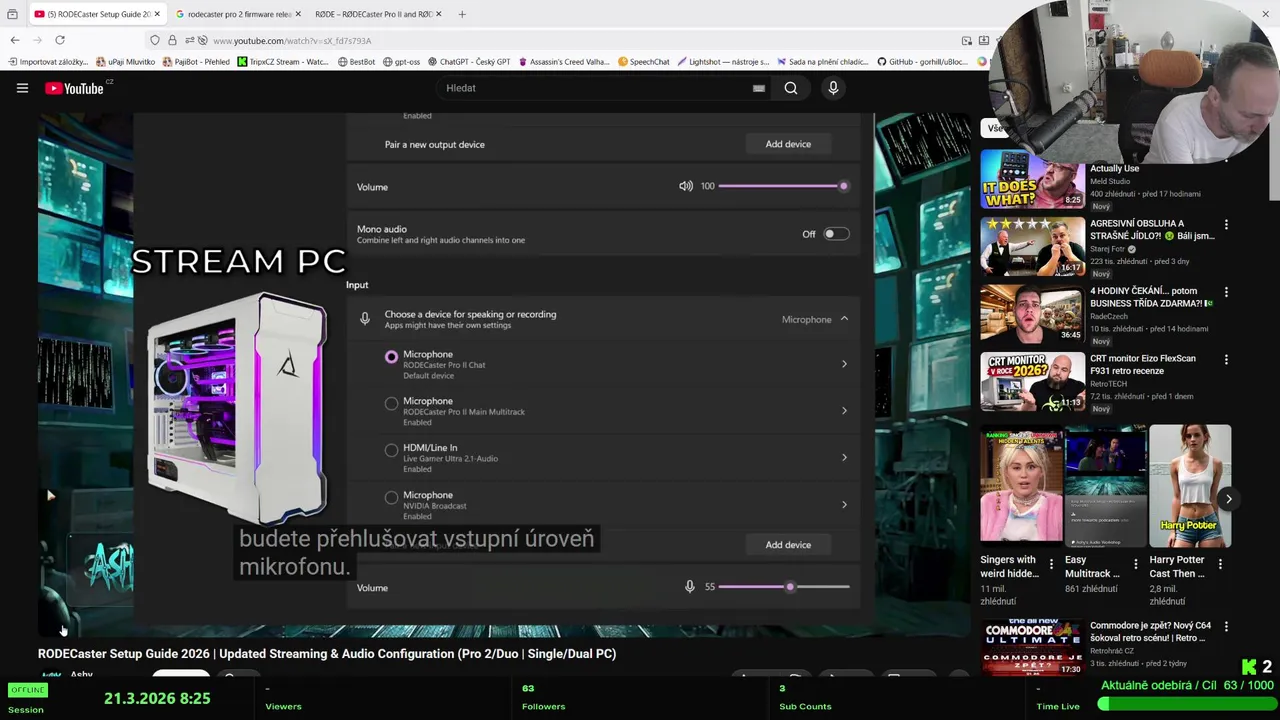
Task: Open the tab list icon left of tabs
Action: (12, 14)
